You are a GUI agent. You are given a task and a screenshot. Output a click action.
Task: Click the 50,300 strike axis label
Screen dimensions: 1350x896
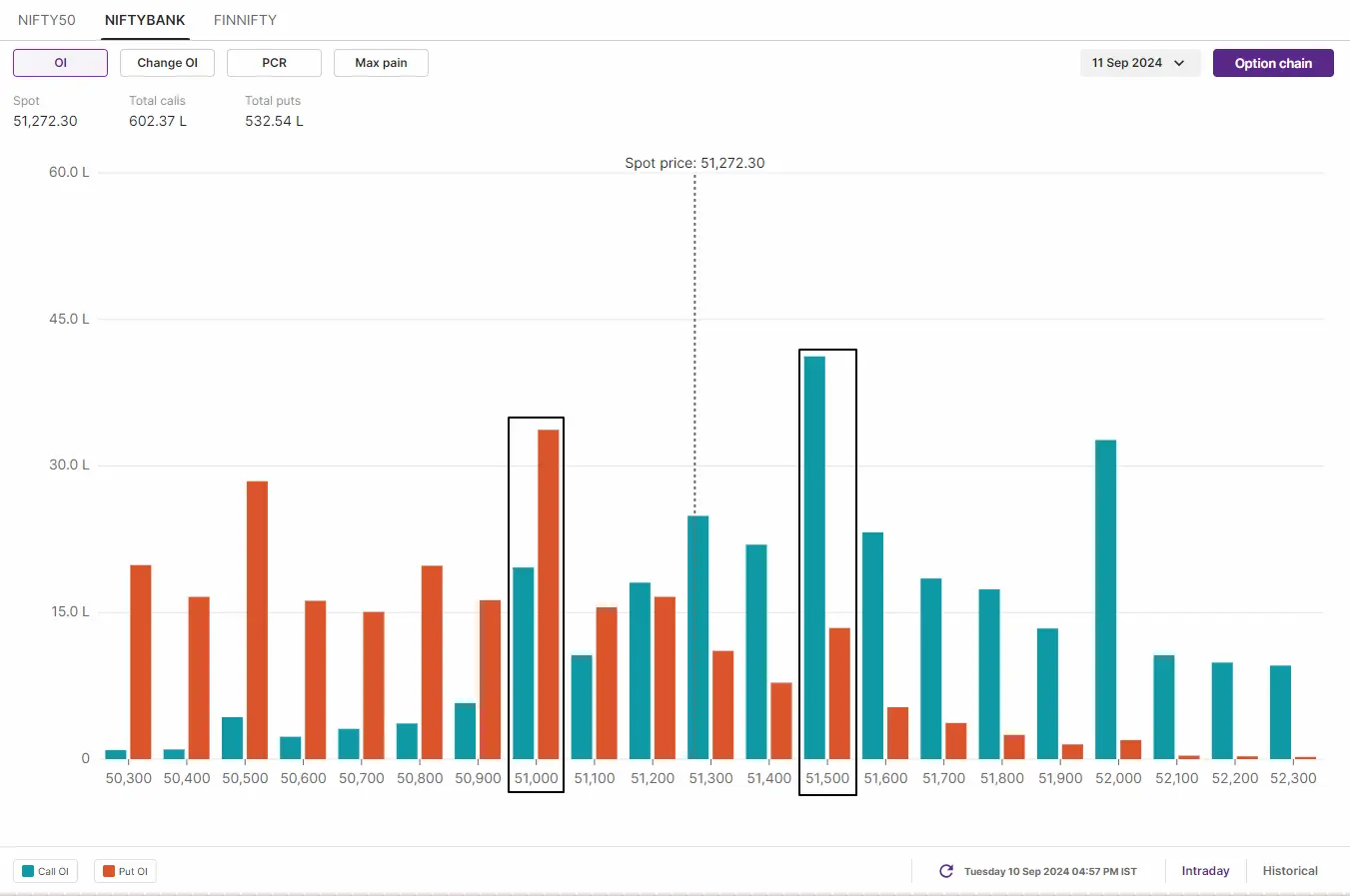point(129,778)
